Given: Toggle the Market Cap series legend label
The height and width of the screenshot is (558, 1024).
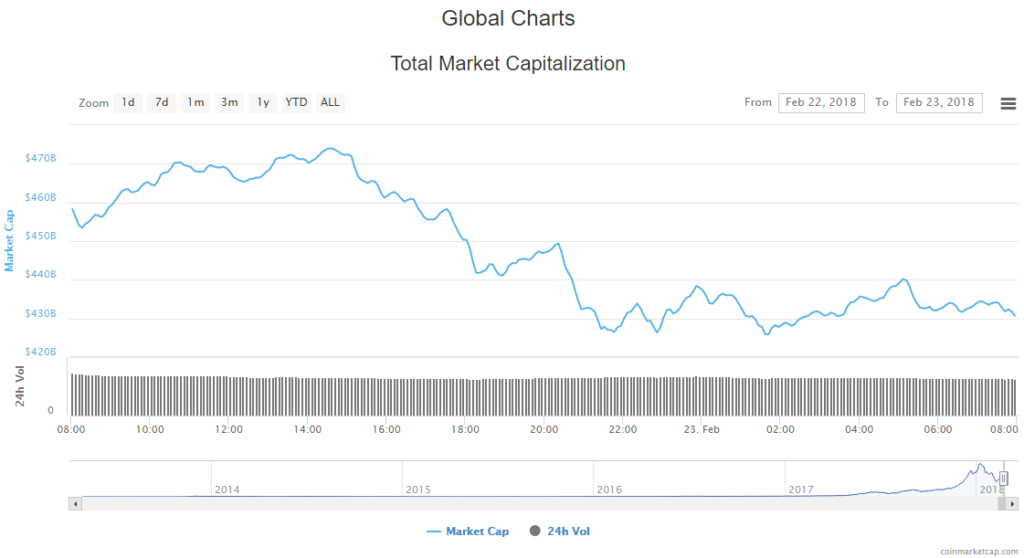Looking at the screenshot, I should 477,531.
